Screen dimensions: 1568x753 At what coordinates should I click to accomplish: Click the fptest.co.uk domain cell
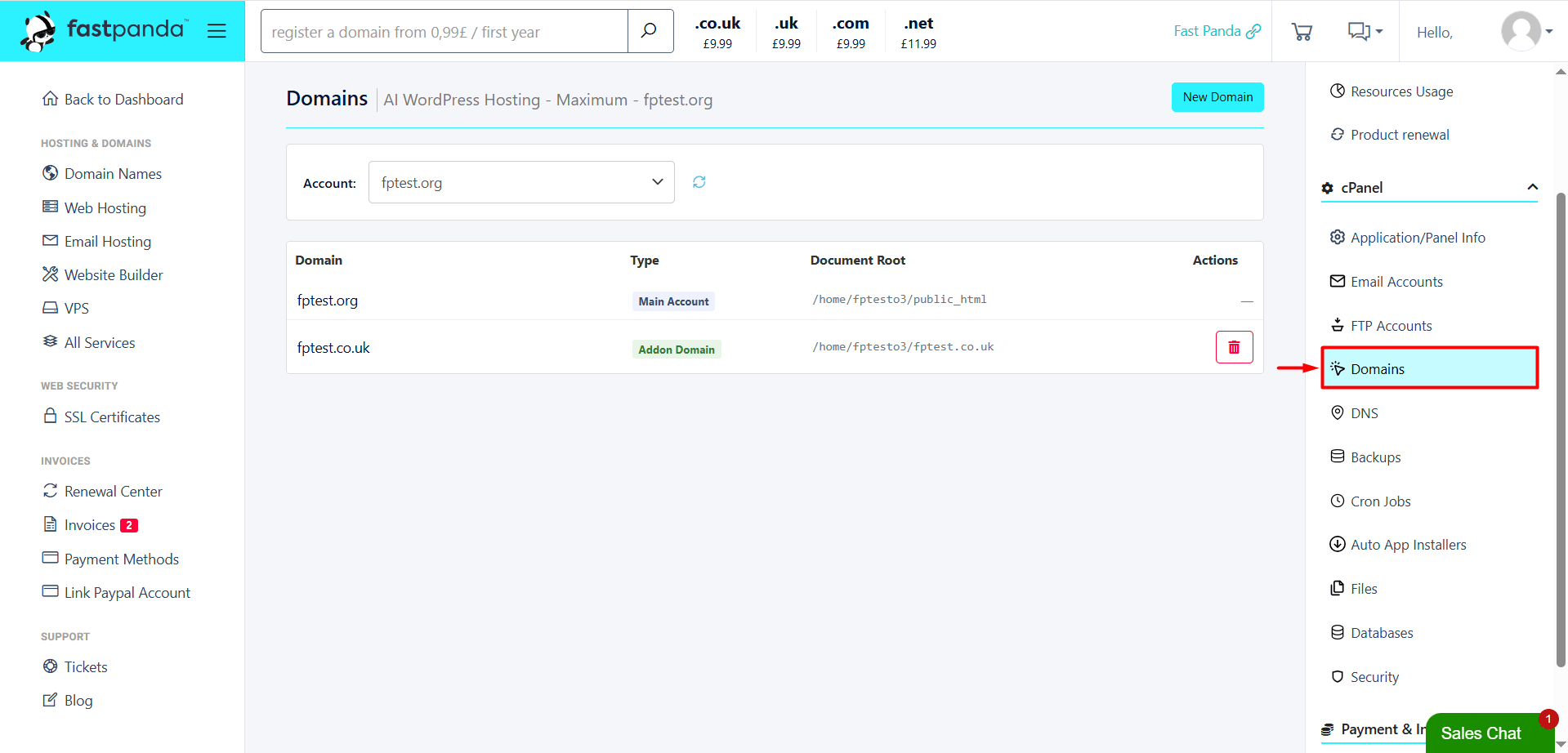coord(333,348)
